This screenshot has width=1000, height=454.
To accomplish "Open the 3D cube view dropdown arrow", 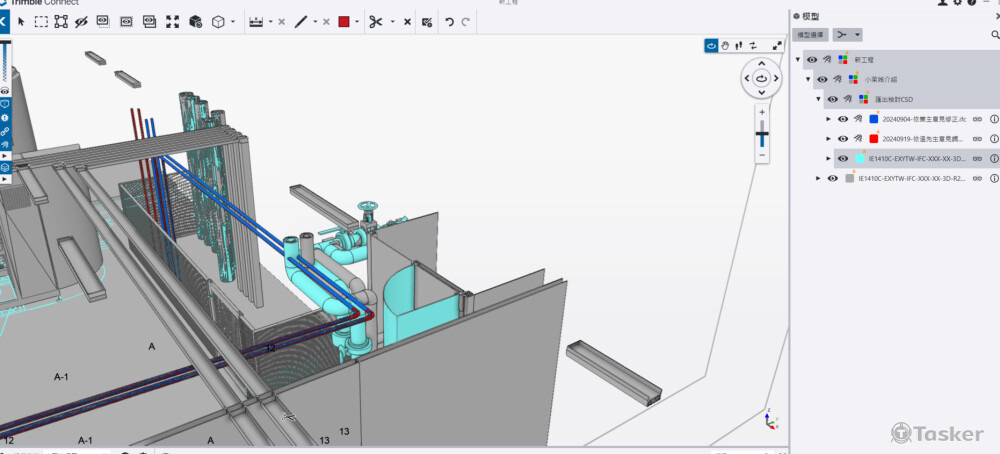I will (x=233, y=21).
